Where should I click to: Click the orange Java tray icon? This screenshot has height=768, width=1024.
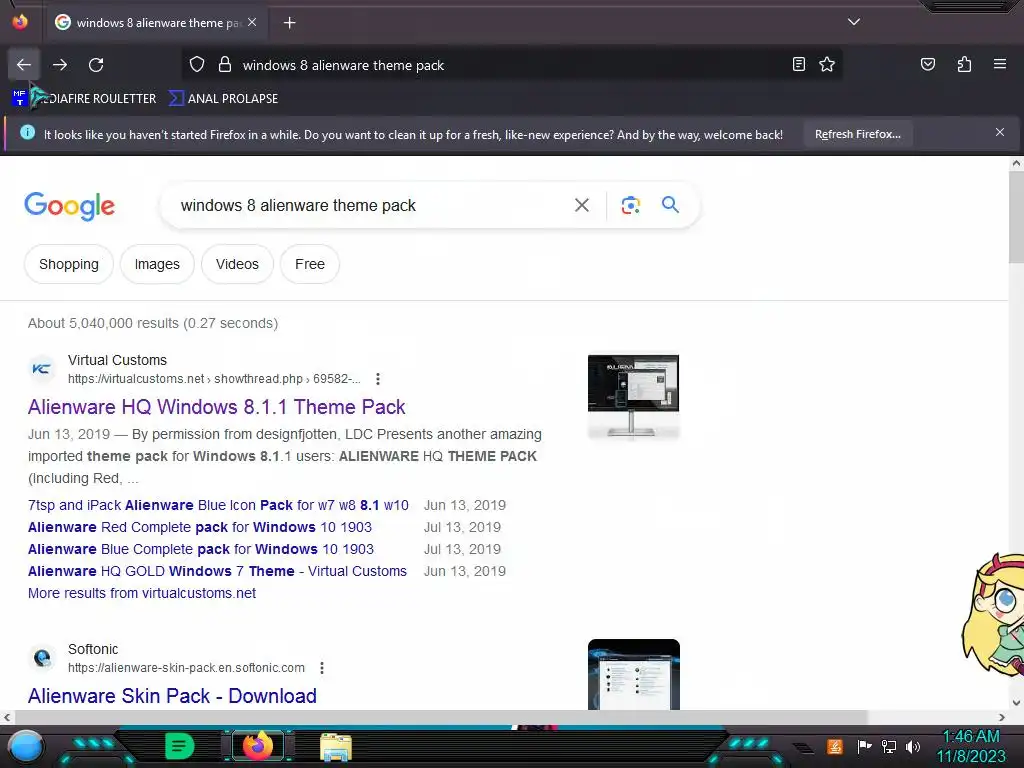(x=835, y=746)
